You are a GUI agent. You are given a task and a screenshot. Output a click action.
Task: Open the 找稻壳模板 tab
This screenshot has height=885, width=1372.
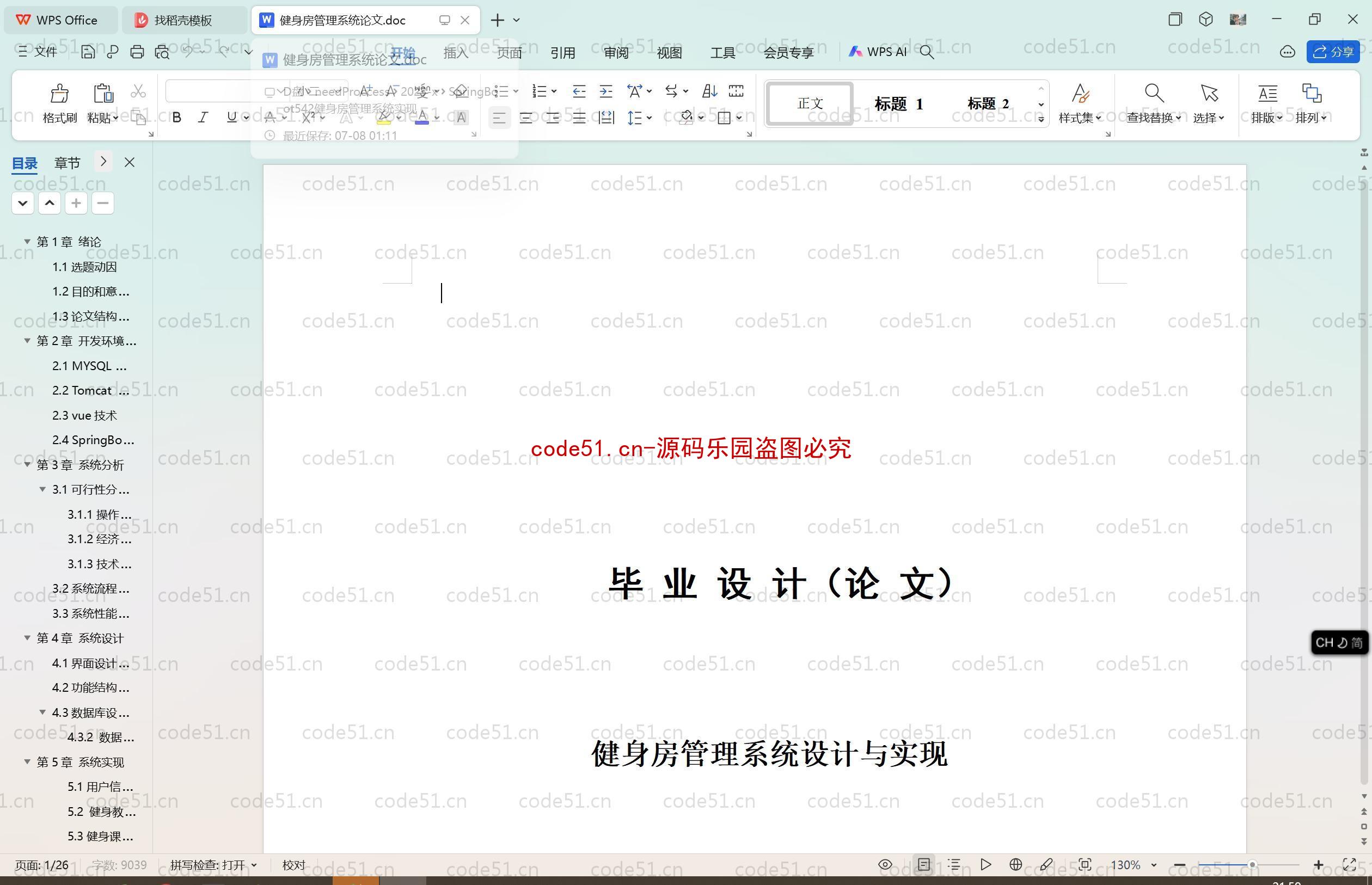point(184,20)
